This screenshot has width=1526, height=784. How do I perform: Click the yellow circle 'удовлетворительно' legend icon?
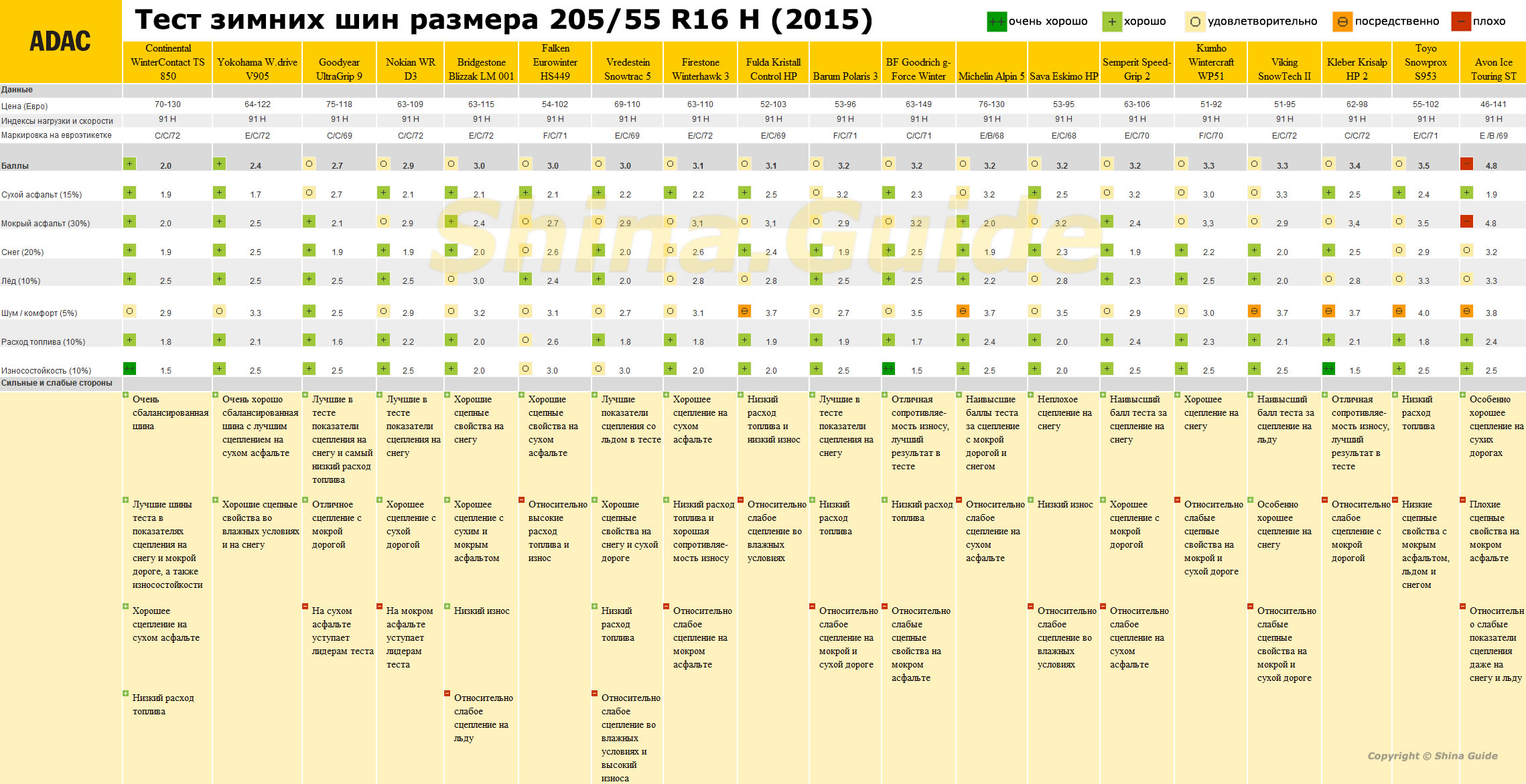(1195, 21)
